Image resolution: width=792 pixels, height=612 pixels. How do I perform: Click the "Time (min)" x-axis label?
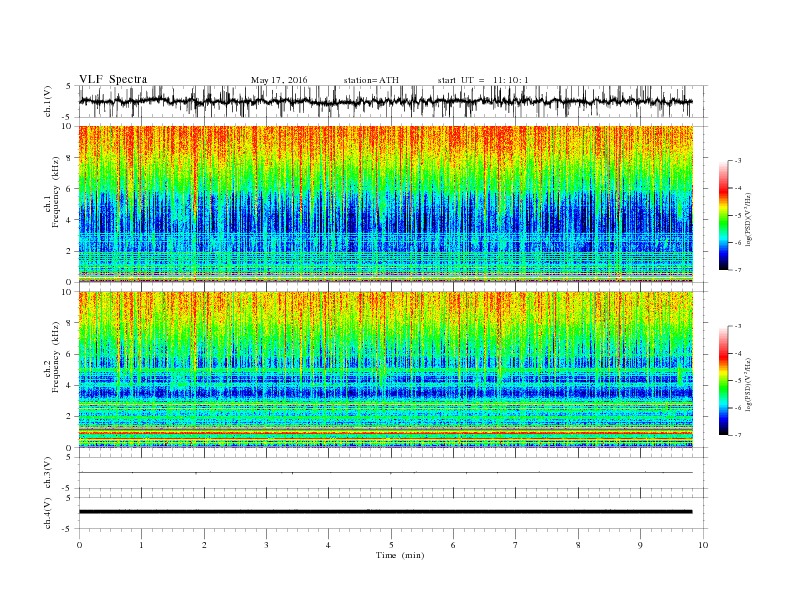[x=400, y=555]
